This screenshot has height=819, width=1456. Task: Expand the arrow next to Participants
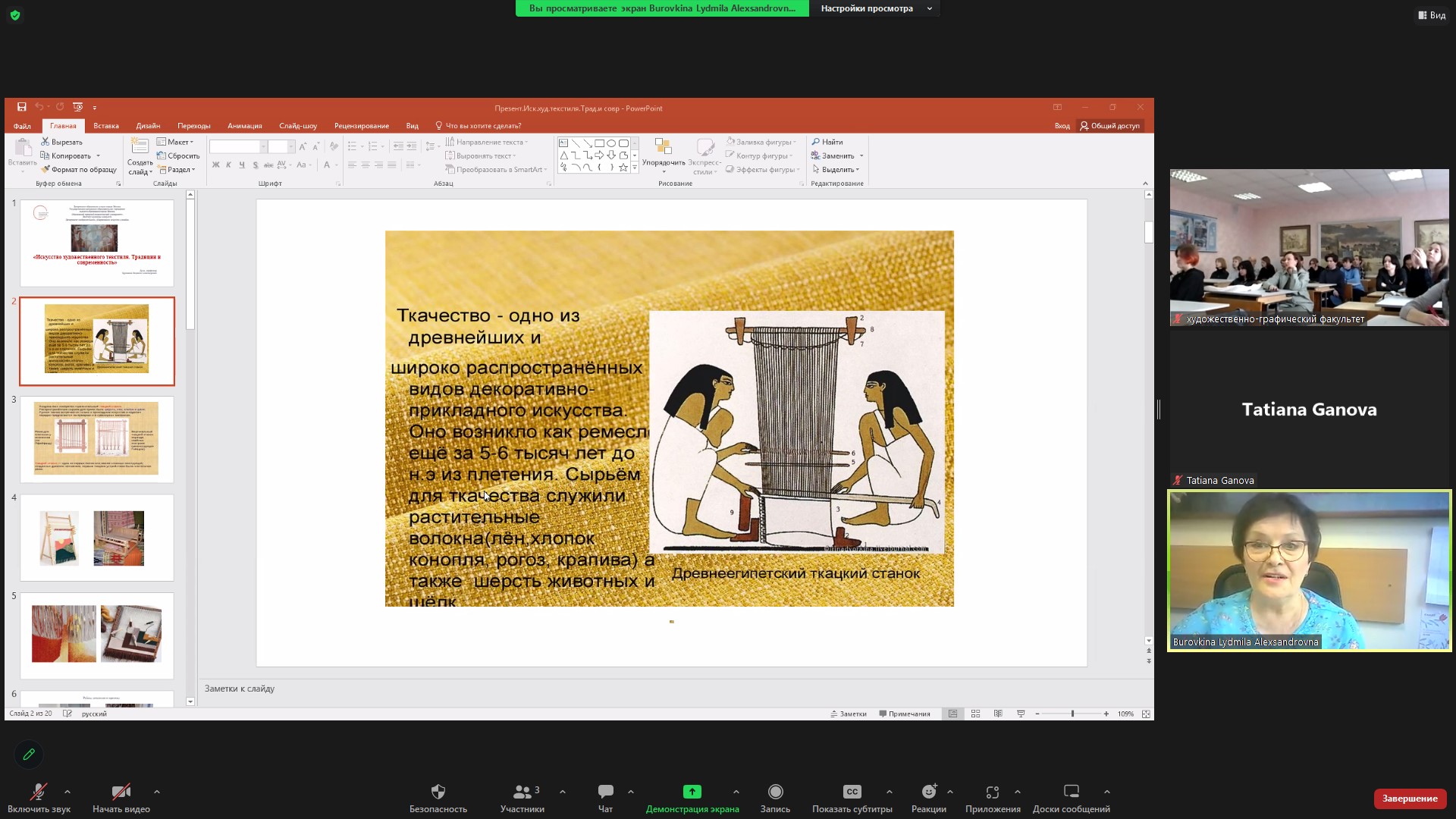click(x=563, y=792)
